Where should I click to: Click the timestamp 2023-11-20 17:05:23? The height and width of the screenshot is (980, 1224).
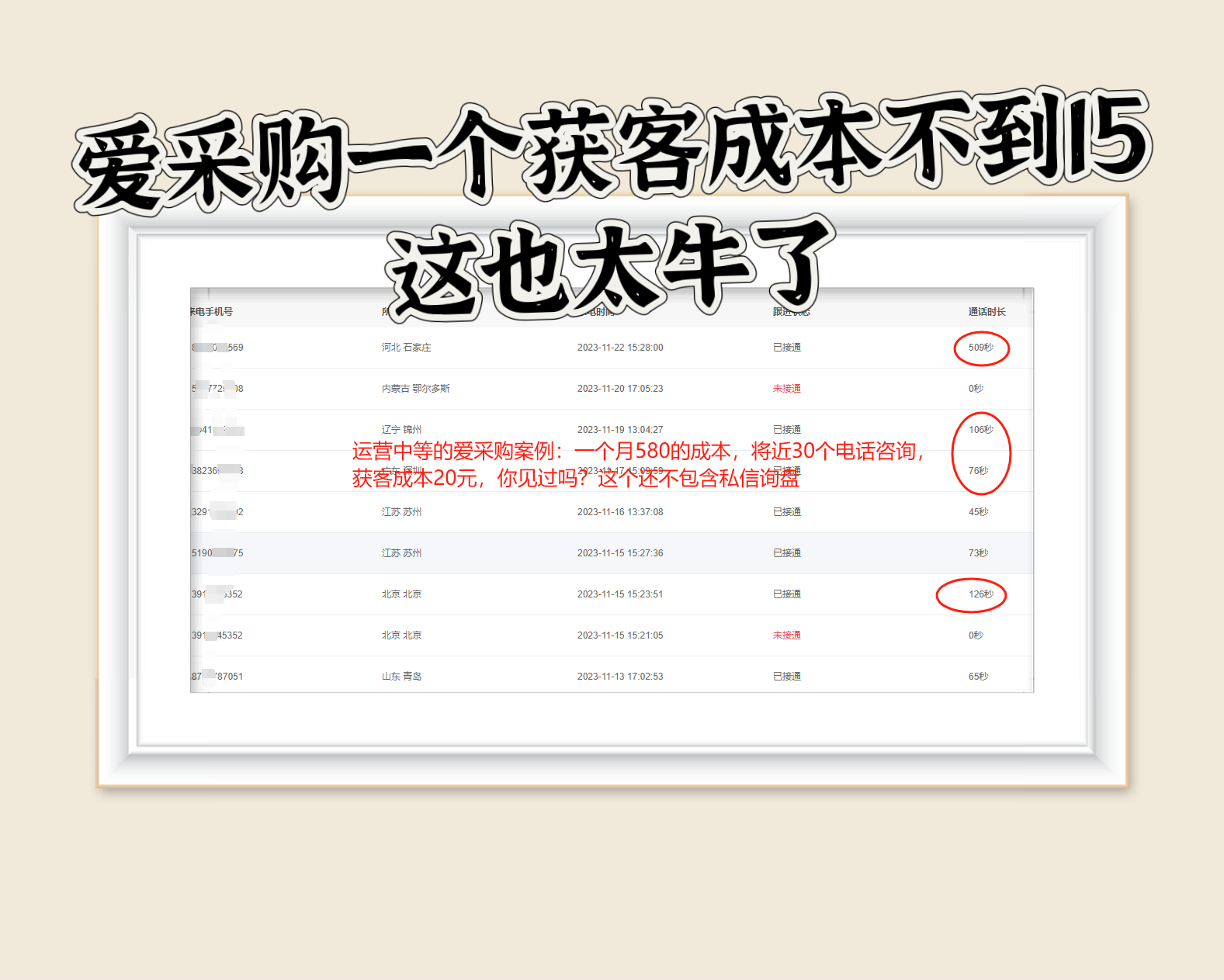620,389
